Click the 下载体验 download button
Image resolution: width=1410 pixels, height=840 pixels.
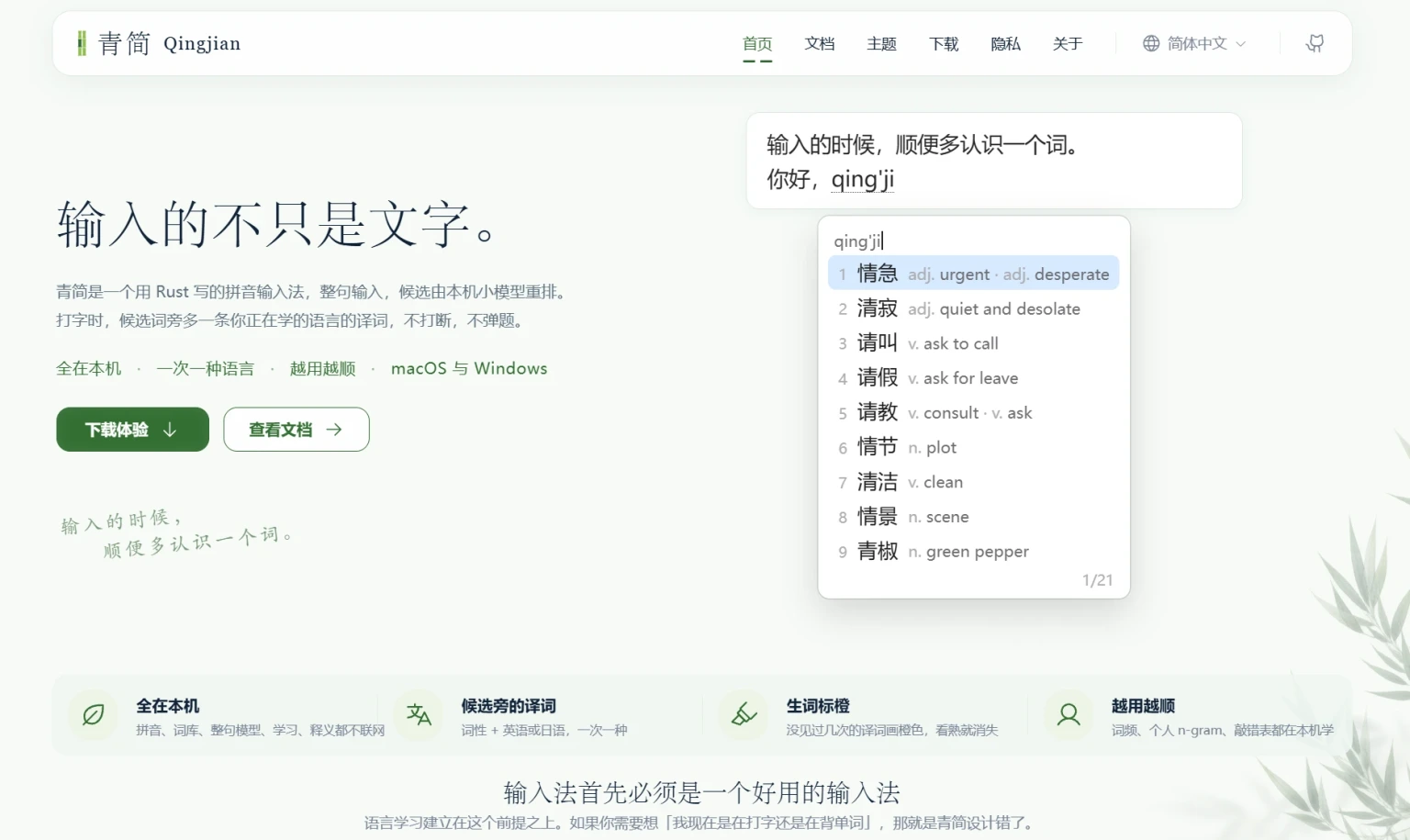pos(132,430)
